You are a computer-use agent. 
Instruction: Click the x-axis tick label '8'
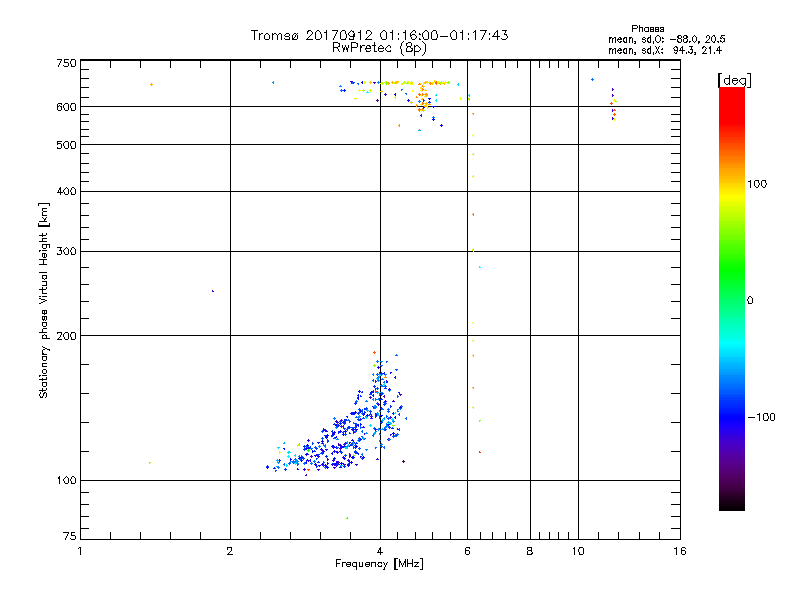tap(530, 551)
